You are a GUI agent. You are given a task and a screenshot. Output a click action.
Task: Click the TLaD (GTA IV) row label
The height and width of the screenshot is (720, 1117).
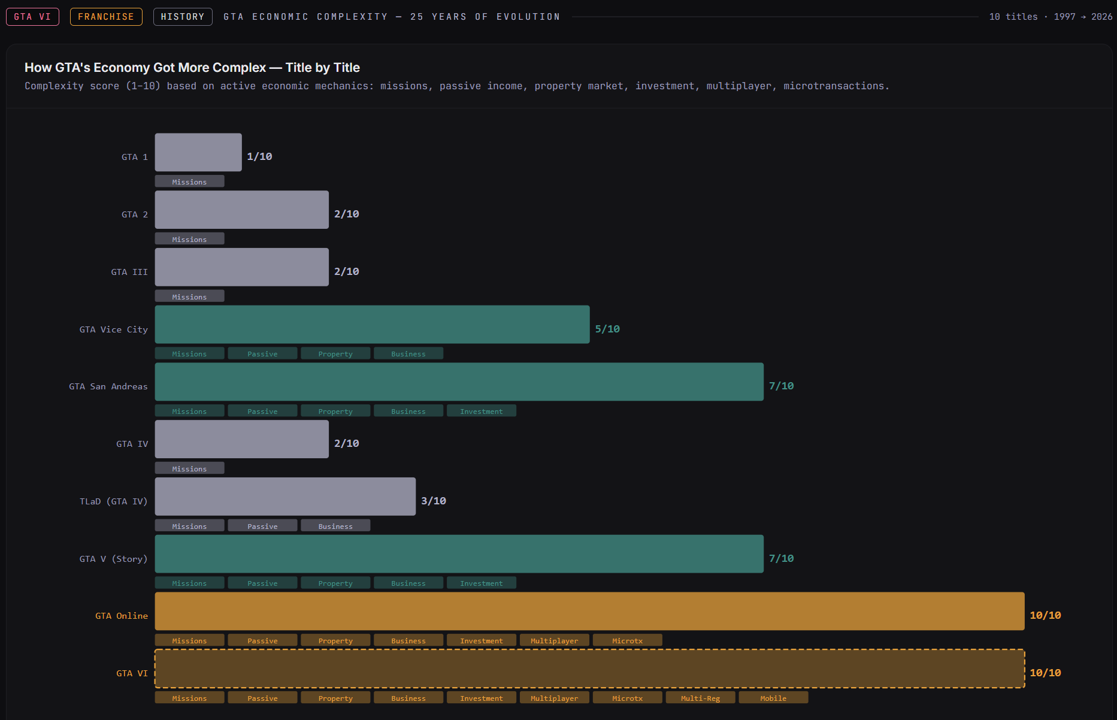[x=113, y=501]
